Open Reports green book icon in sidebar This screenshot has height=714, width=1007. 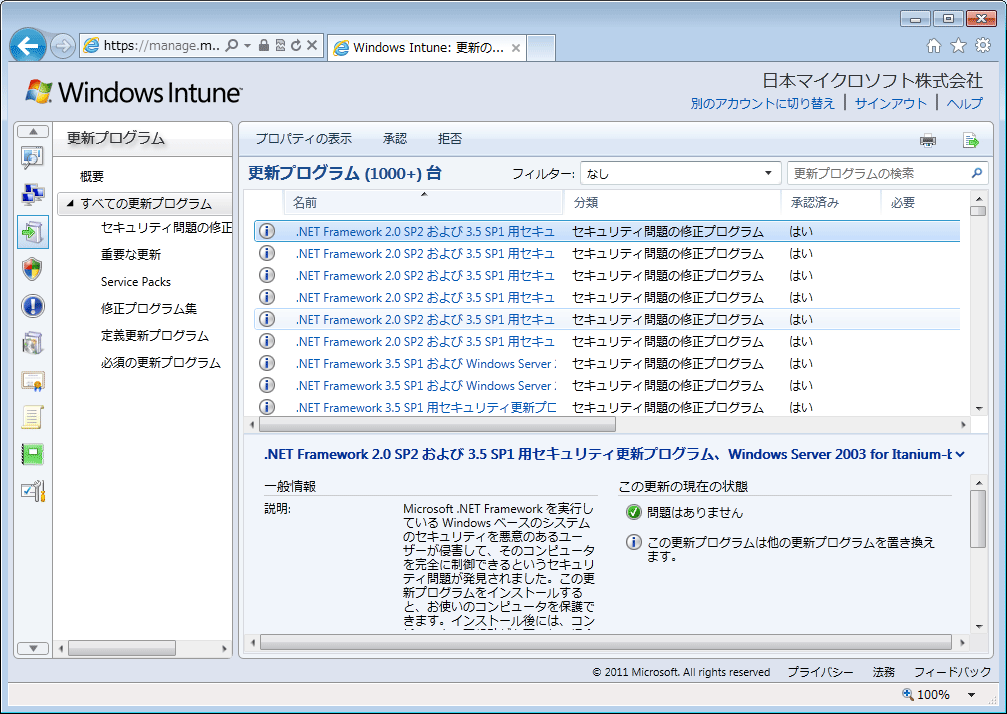click(33, 455)
